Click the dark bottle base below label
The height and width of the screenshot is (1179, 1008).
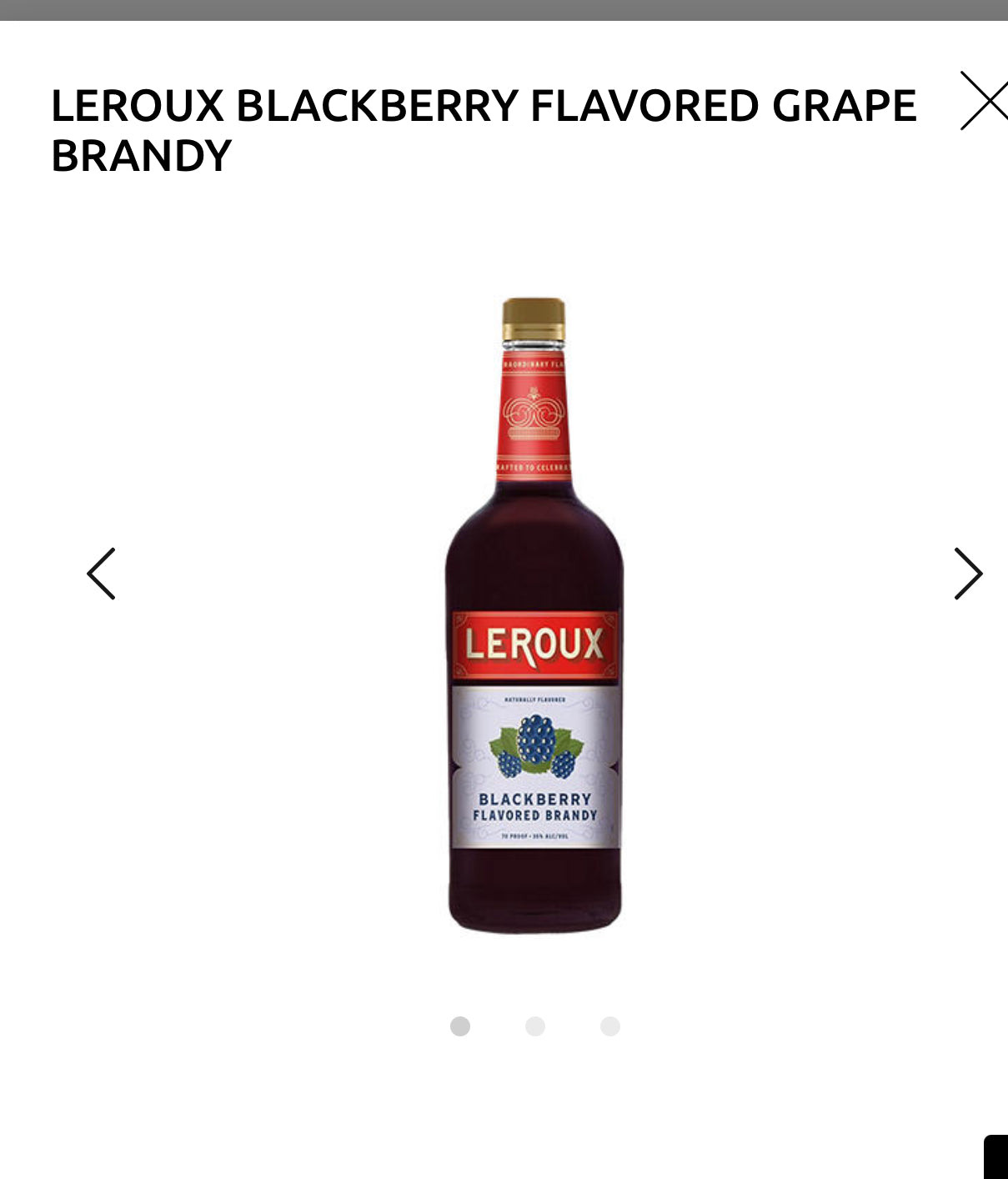pos(534,891)
